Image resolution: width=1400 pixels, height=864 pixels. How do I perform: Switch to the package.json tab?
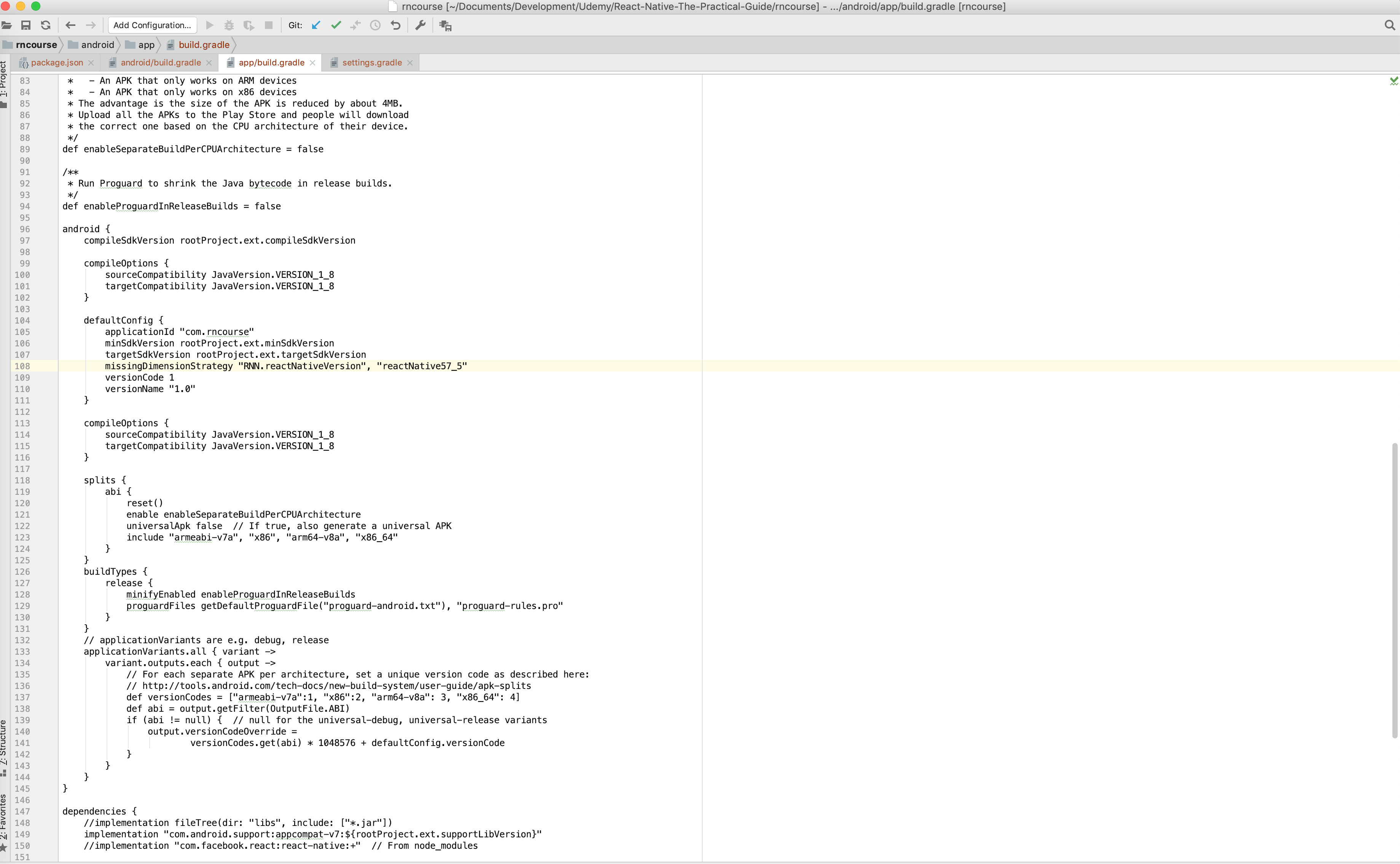coord(57,63)
